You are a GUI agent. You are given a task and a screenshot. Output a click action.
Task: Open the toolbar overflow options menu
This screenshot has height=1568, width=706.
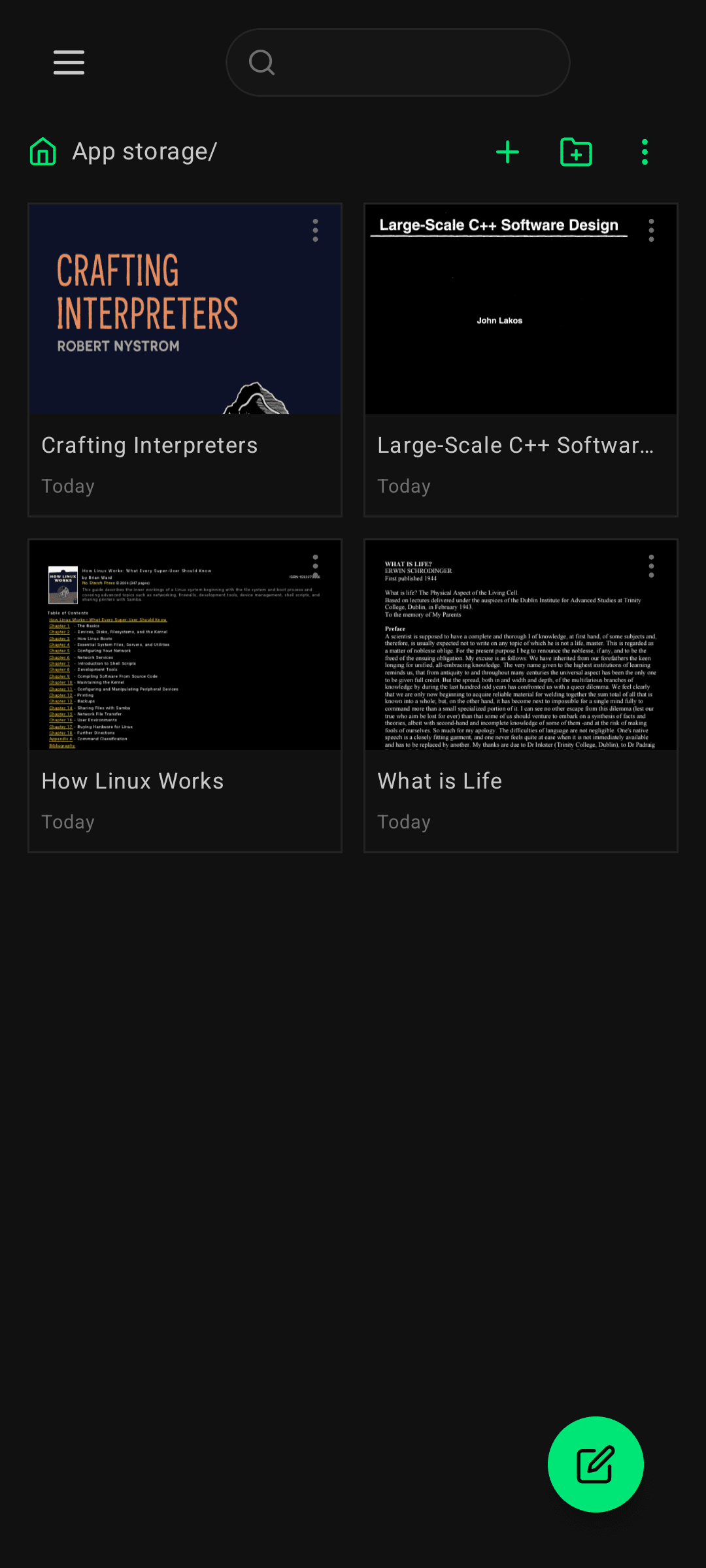click(645, 152)
